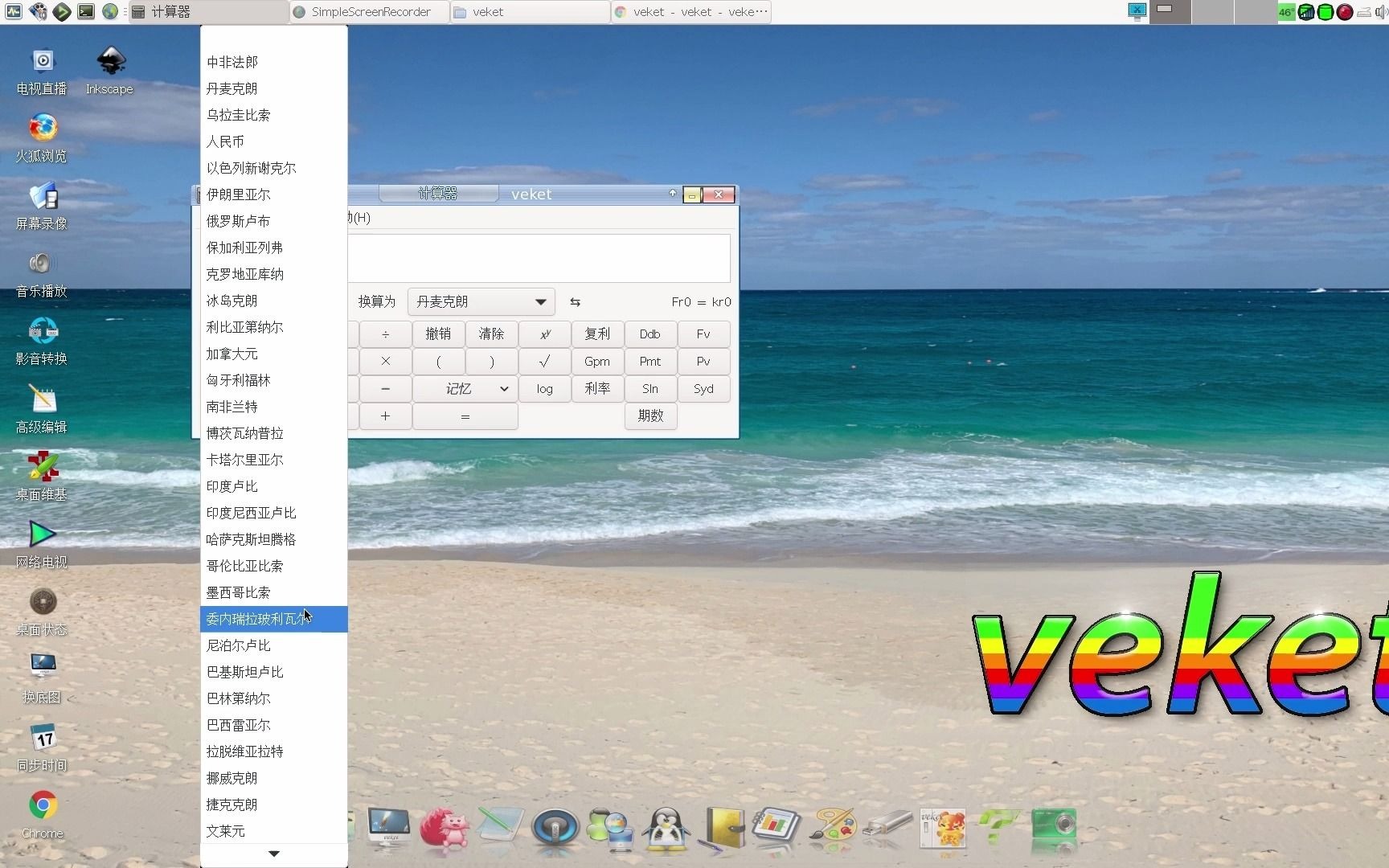The image size is (1389, 868).
Task: Click the divide ÷ button
Action: (385, 334)
